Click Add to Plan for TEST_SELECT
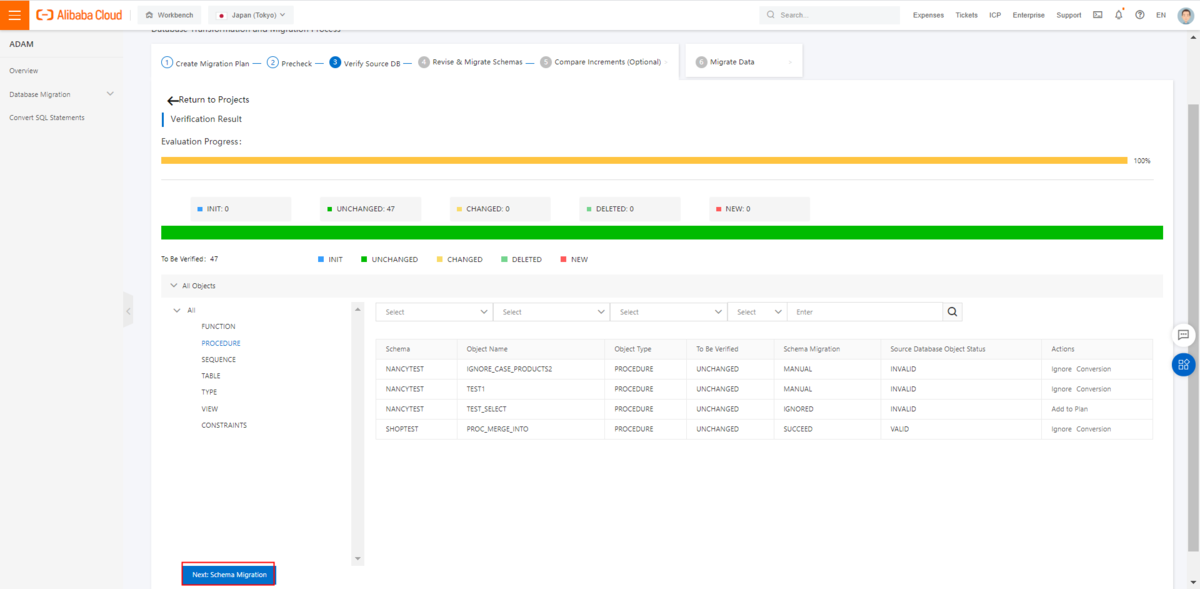Screen dimensions: 1200x589 [1069, 409]
